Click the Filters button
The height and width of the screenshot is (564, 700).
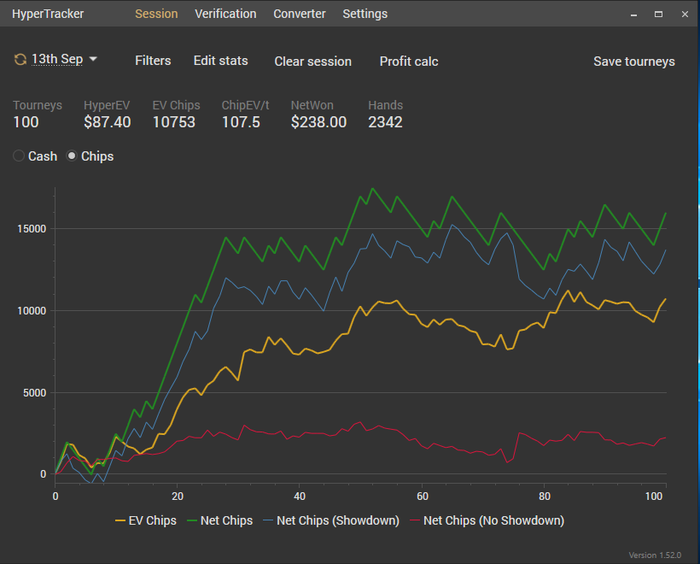153,61
